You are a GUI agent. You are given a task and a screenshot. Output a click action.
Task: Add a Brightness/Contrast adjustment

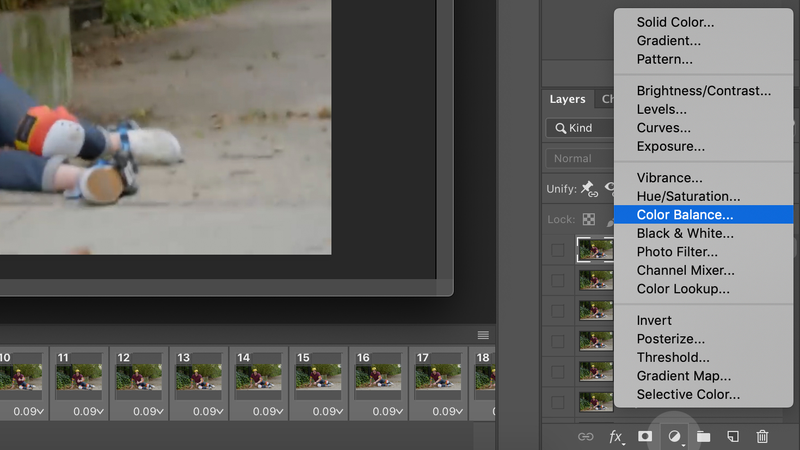[704, 90]
